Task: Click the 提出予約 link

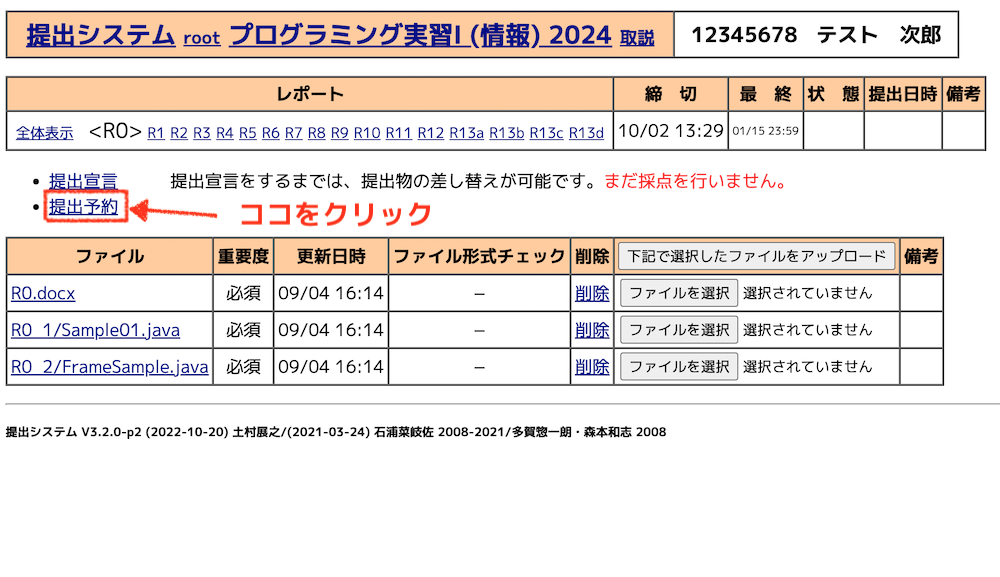Action: 83,208
